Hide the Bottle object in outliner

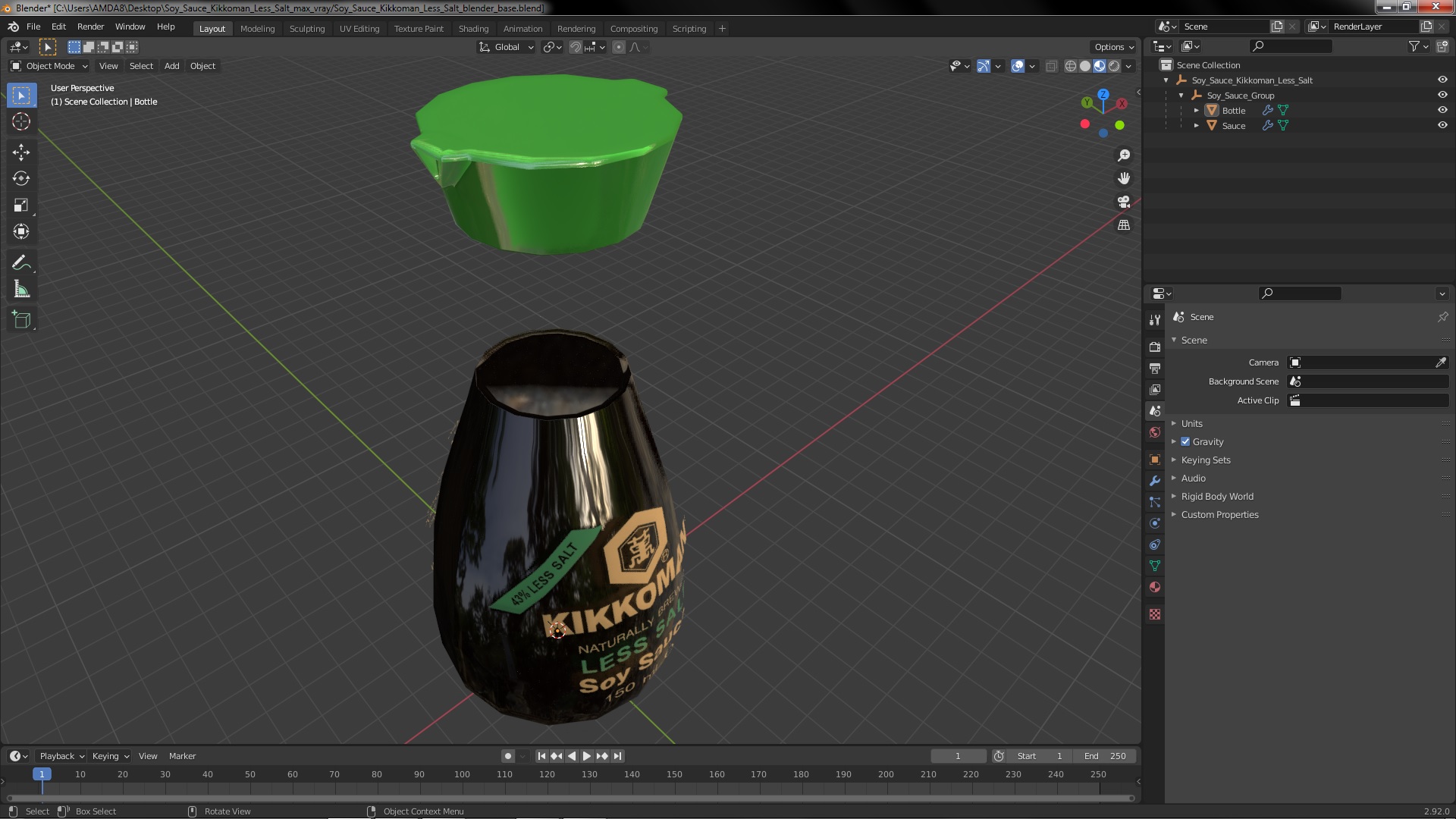coord(1442,110)
